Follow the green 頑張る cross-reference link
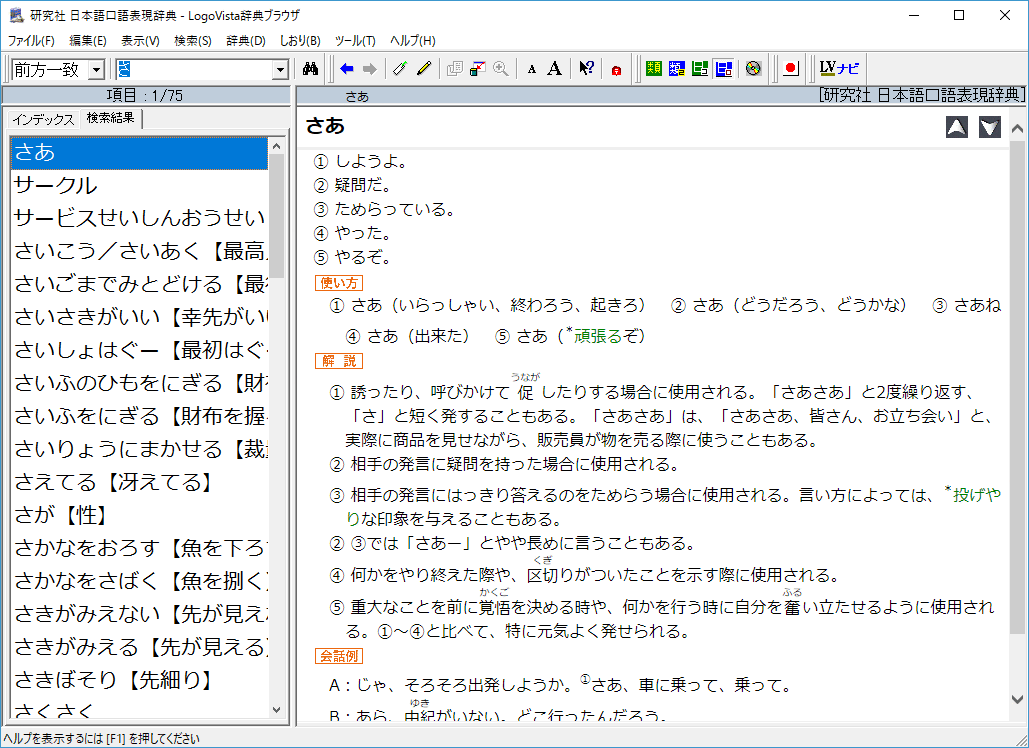The image size is (1029, 748). tap(597, 336)
